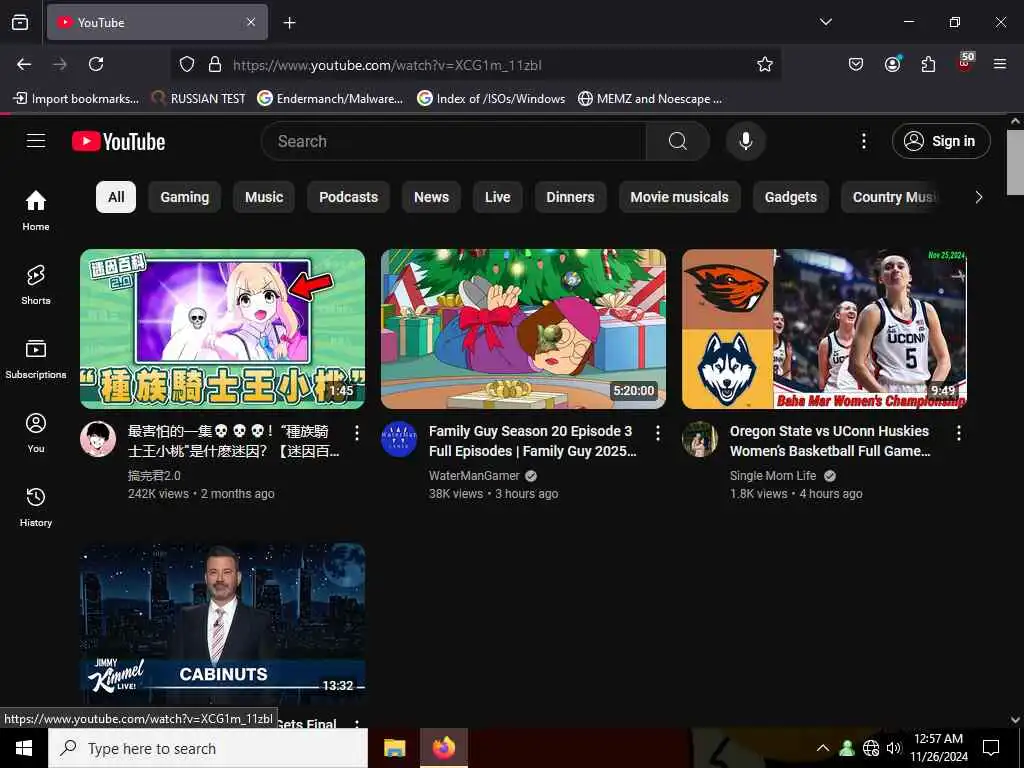Open Endermanch/Malware bookmark
1024x768 pixels.
330,99
